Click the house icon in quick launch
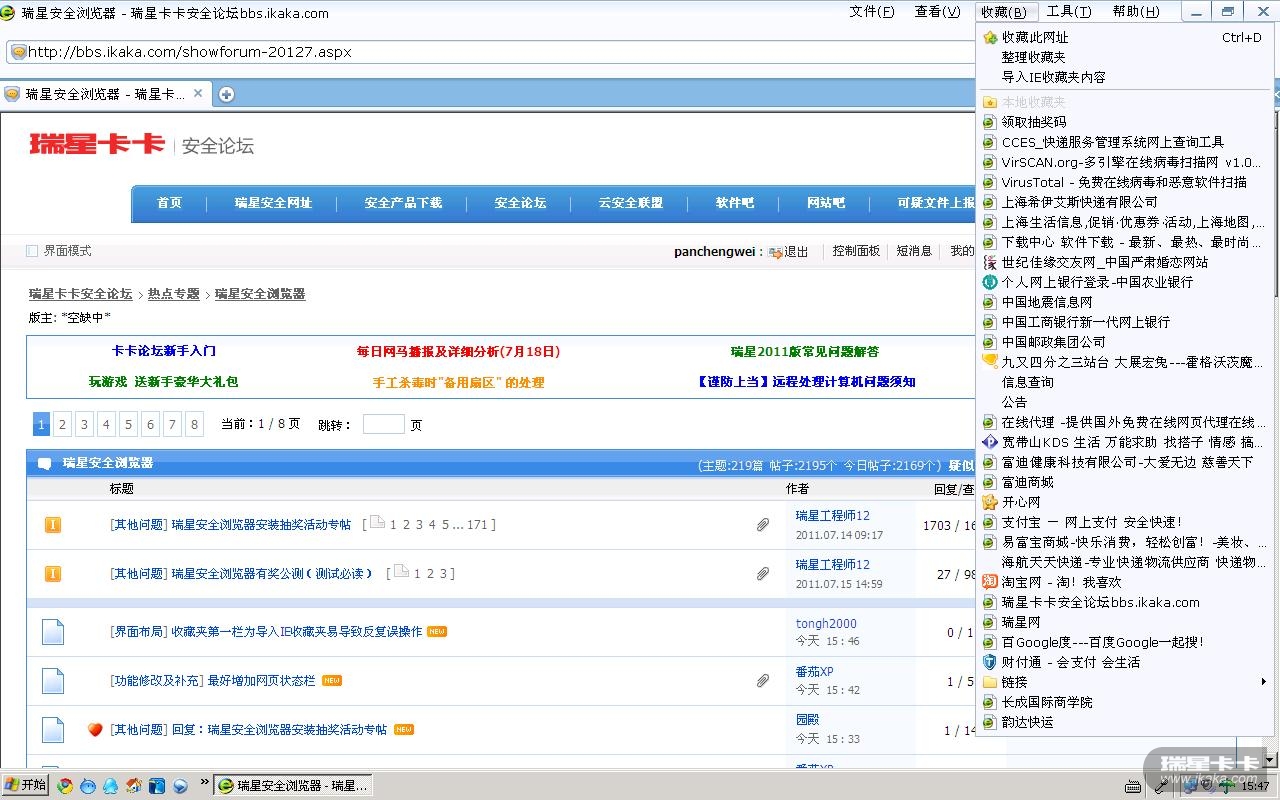This screenshot has height=800, width=1280. click(x=134, y=786)
